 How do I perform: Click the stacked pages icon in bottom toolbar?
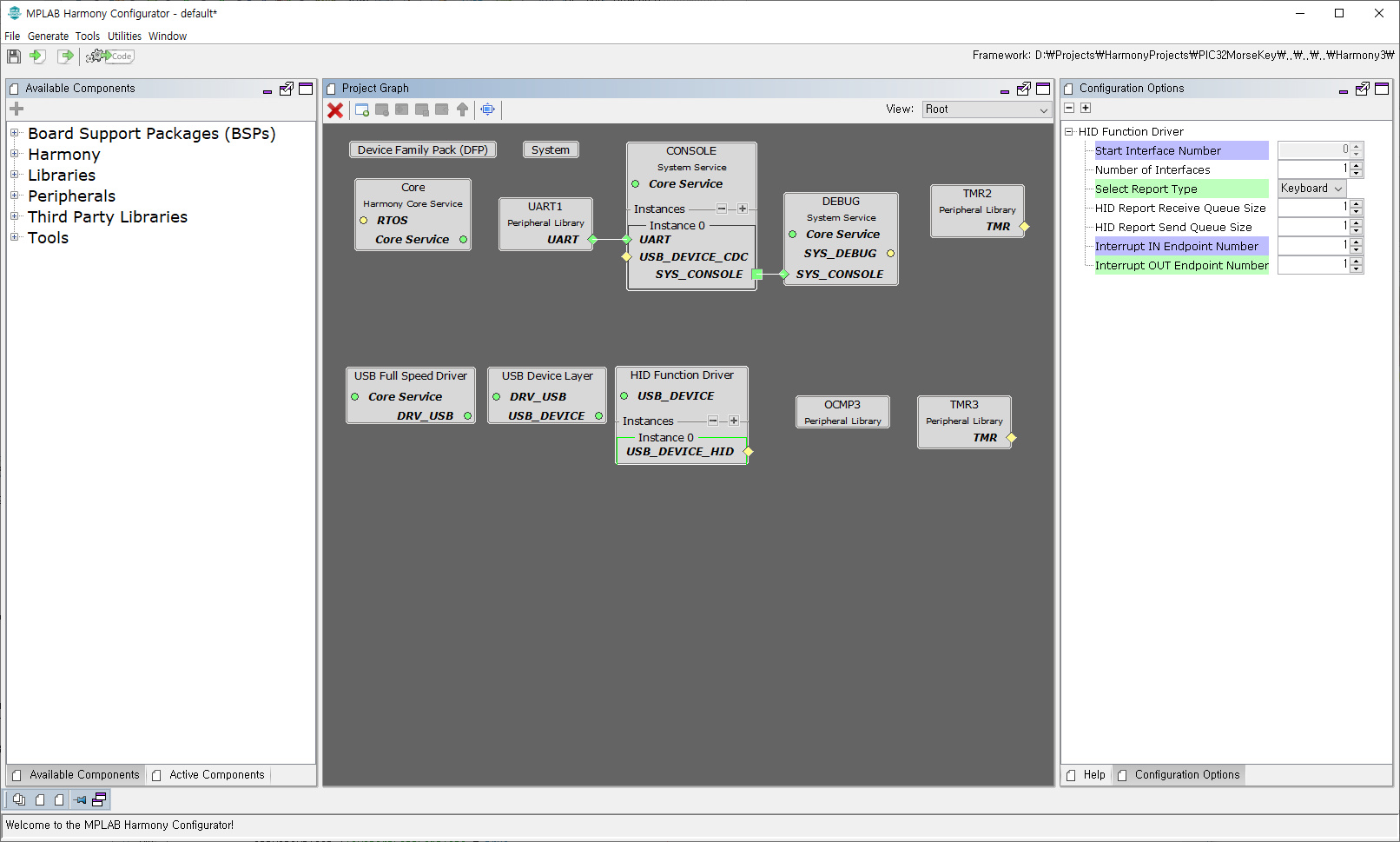coord(19,799)
